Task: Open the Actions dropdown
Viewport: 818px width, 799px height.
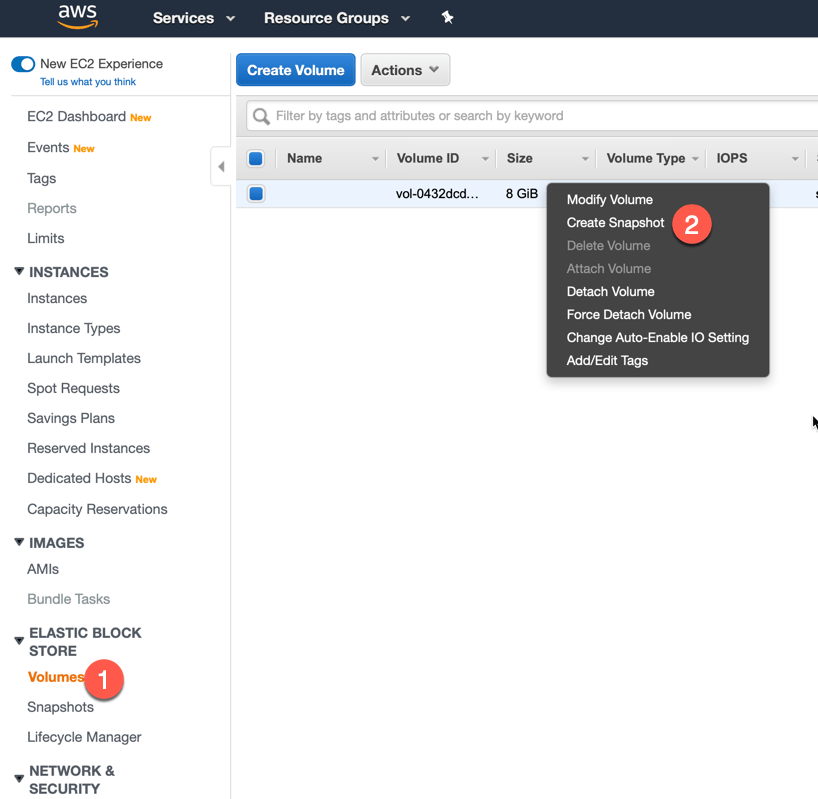Action: pos(404,70)
